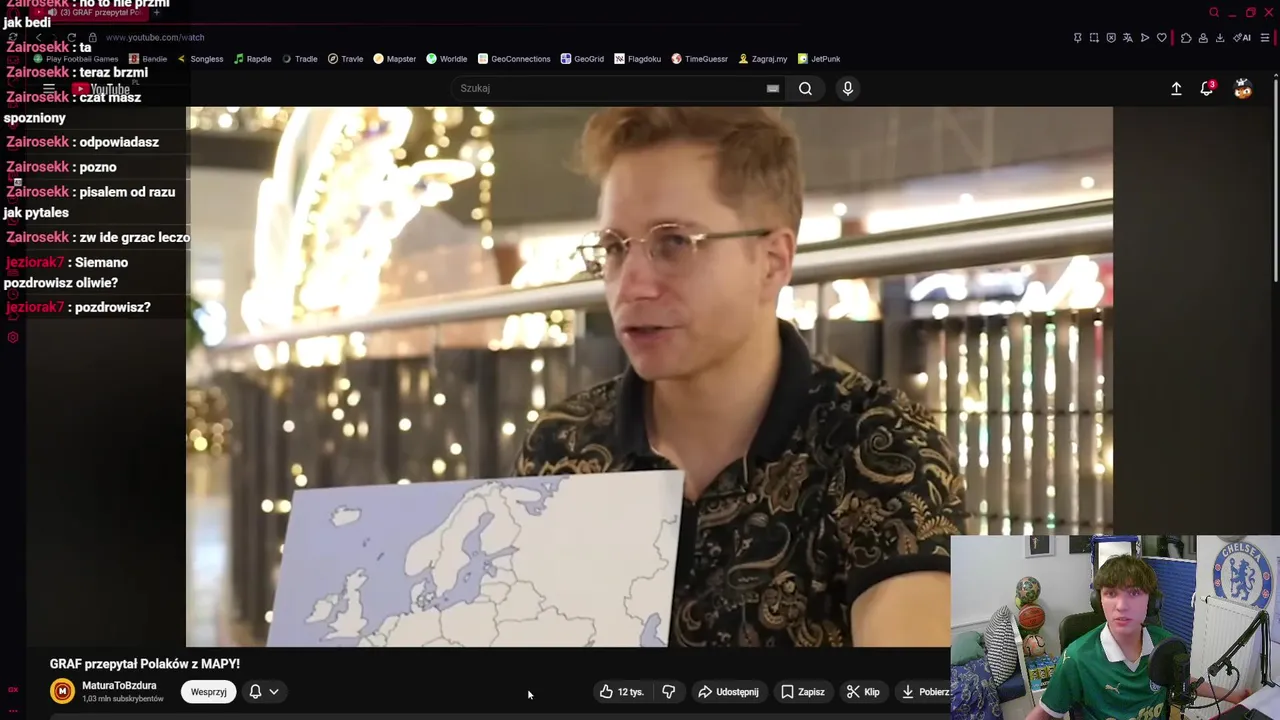Open YouTube notifications bell with badge
The image size is (1280, 720).
[x=1207, y=88]
